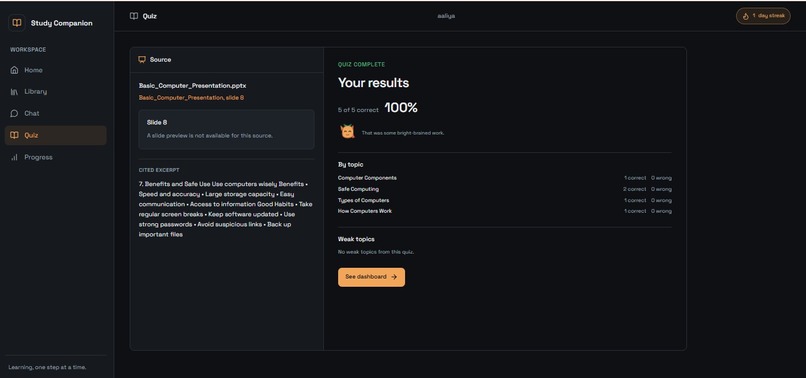Click the Library books icon in sidebar
806x378 pixels.
pos(14,92)
